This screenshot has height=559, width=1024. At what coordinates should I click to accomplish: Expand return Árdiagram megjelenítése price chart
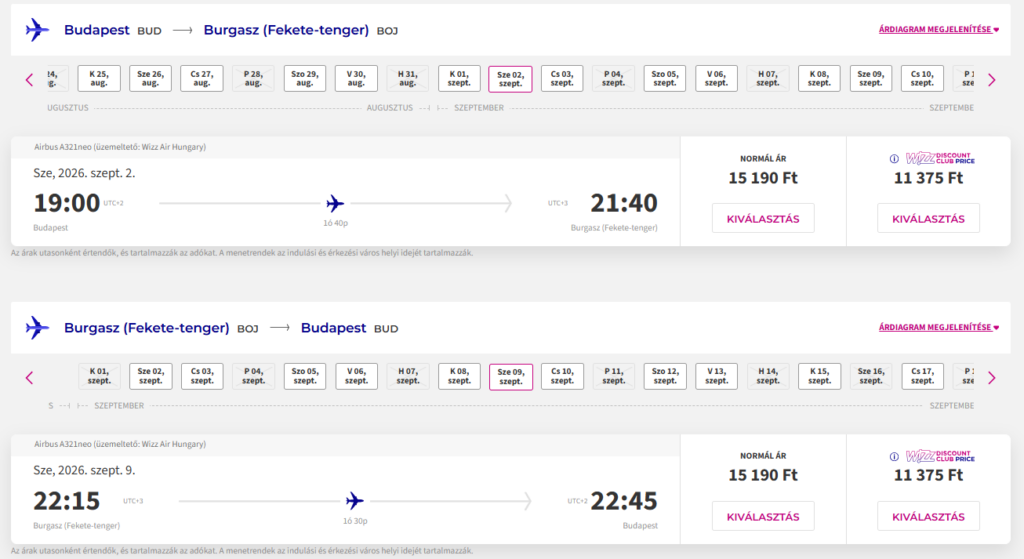[x=938, y=327]
